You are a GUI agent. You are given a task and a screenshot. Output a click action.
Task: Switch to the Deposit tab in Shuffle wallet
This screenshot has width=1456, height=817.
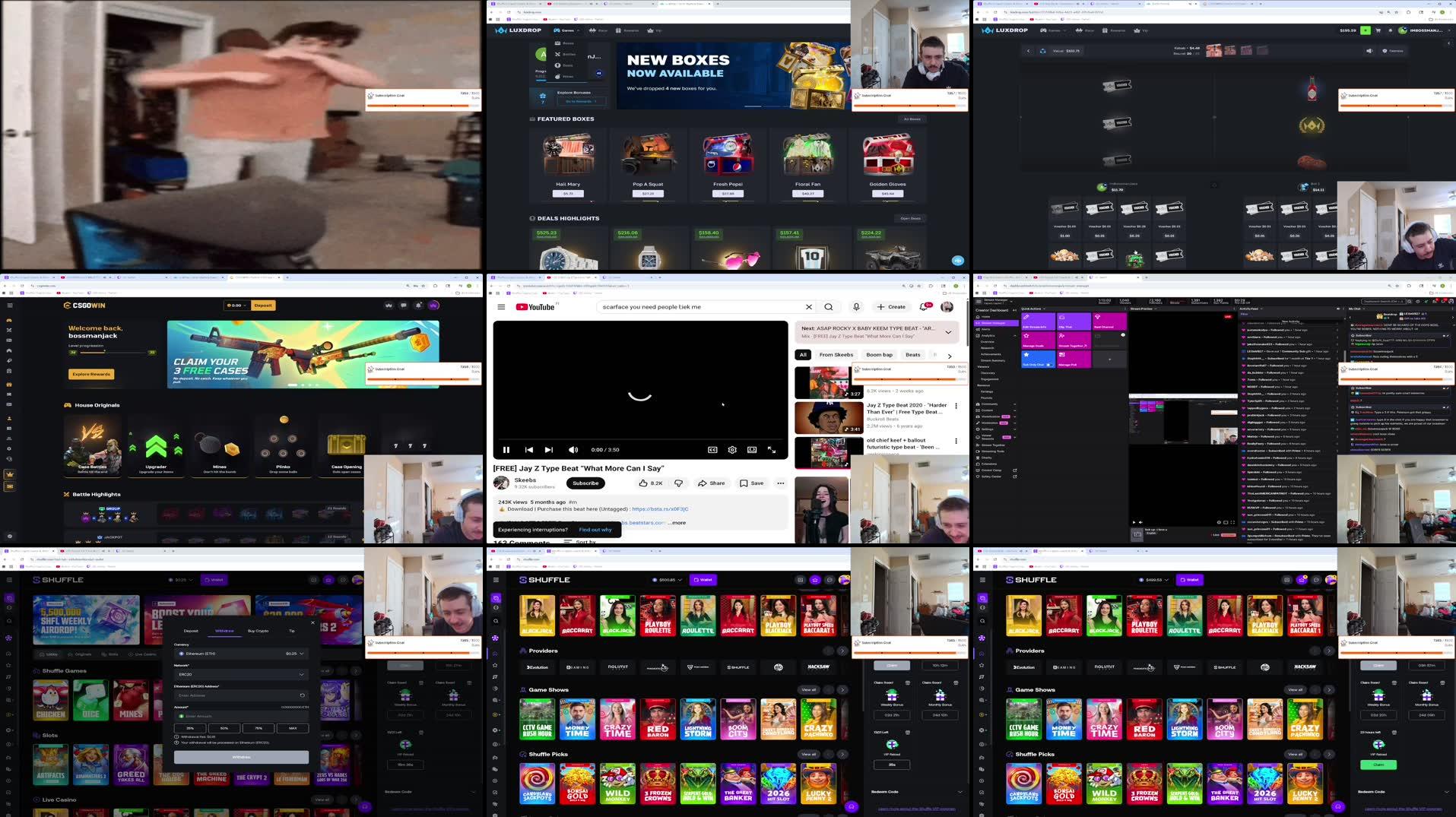point(191,630)
